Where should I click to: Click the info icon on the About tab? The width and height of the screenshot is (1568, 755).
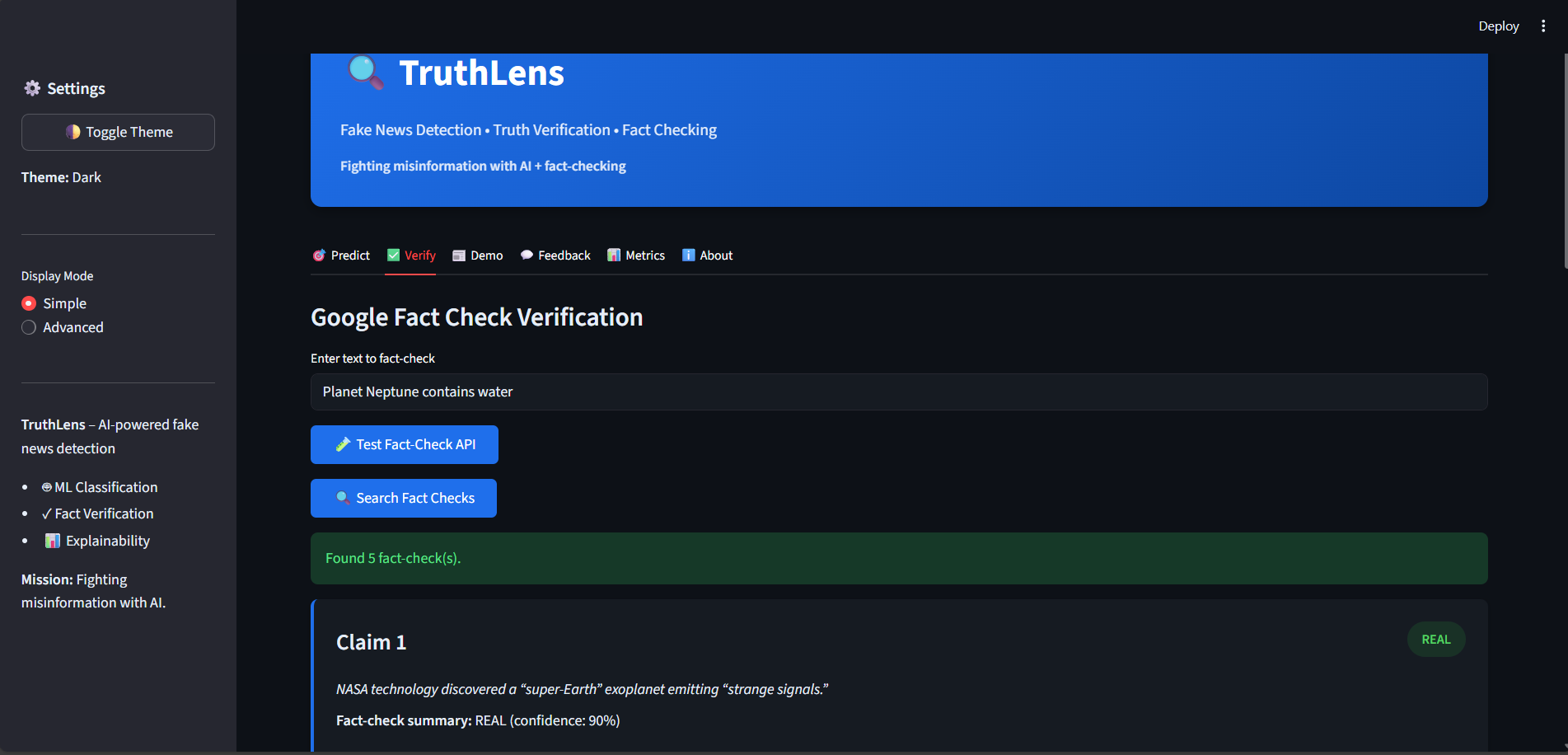click(x=689, y=256)
